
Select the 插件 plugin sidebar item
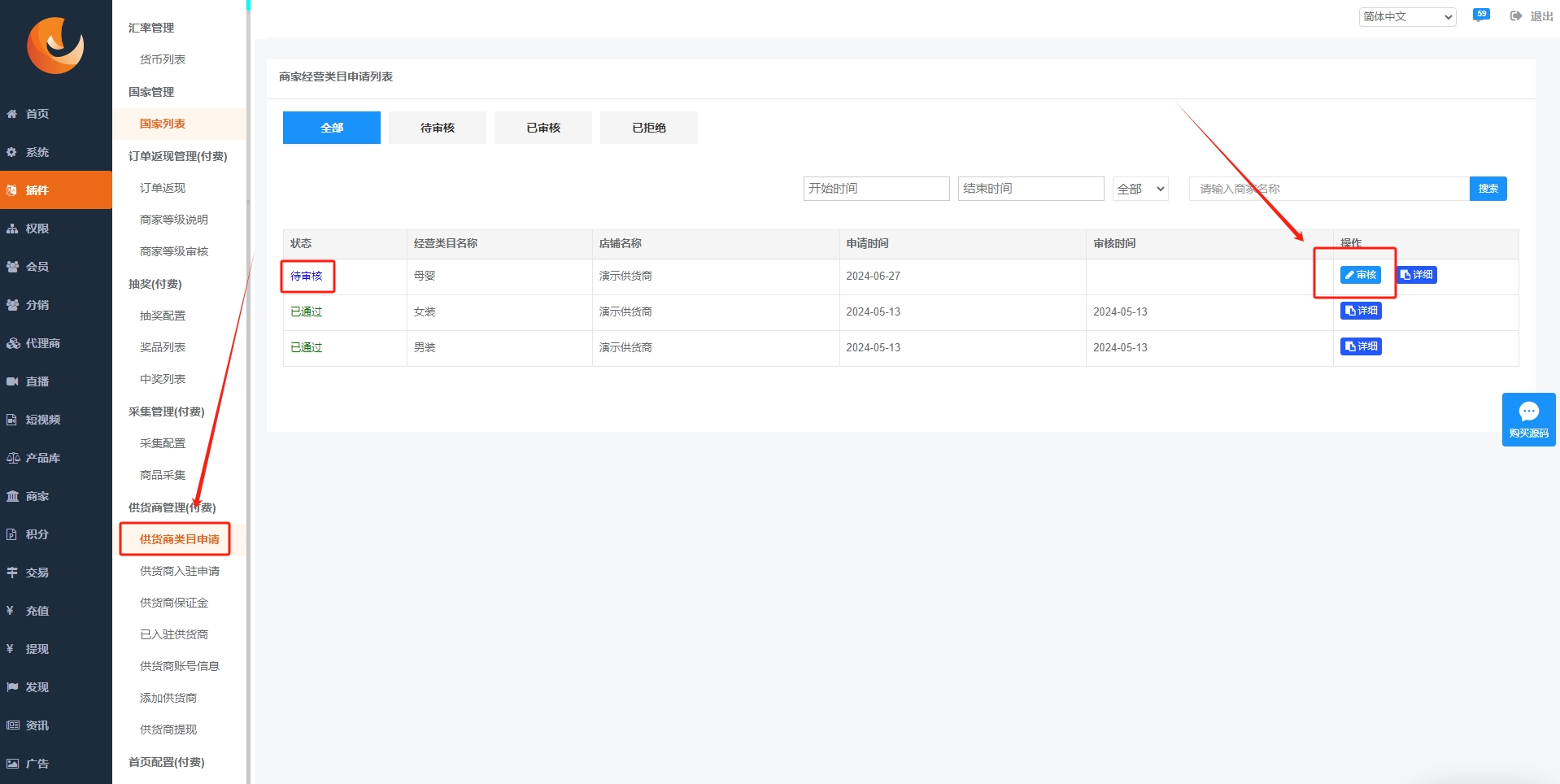click(56, 190)
